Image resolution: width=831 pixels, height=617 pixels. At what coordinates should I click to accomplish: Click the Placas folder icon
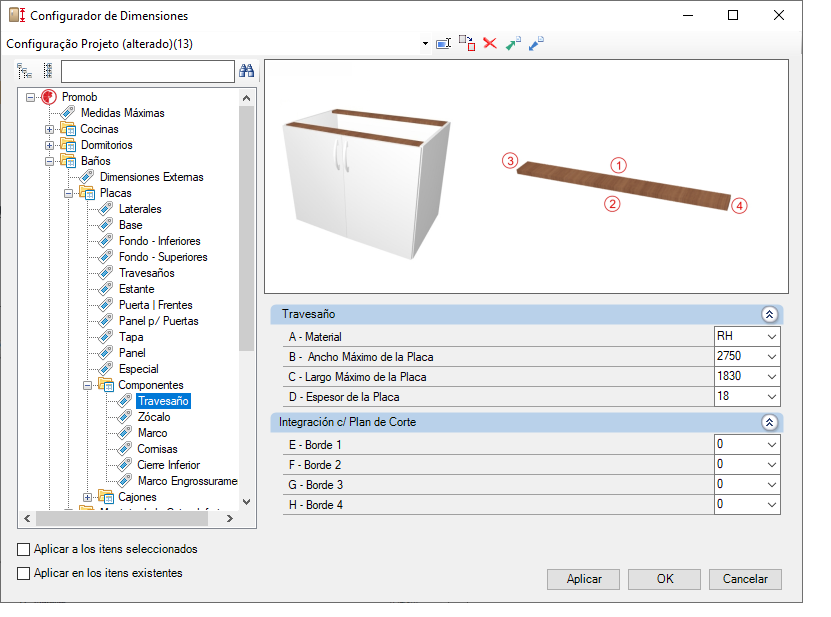point(87,193)
